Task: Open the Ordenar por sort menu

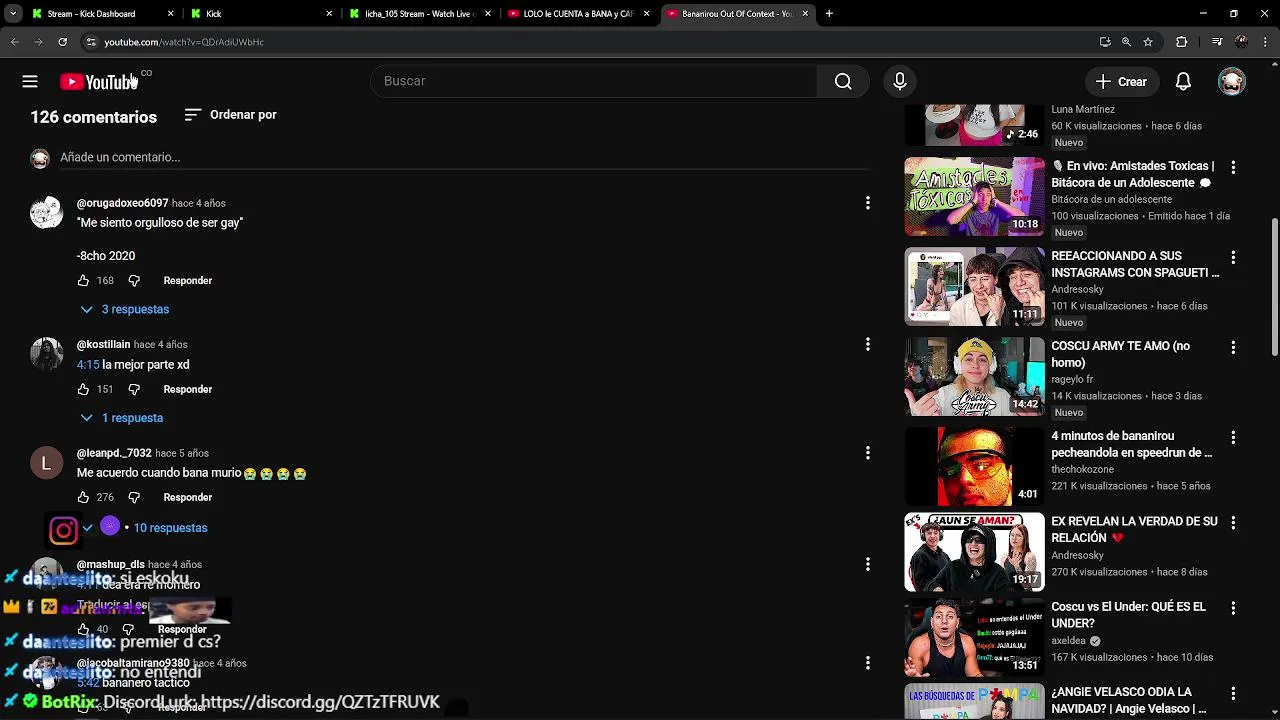Action: [231, 115]
